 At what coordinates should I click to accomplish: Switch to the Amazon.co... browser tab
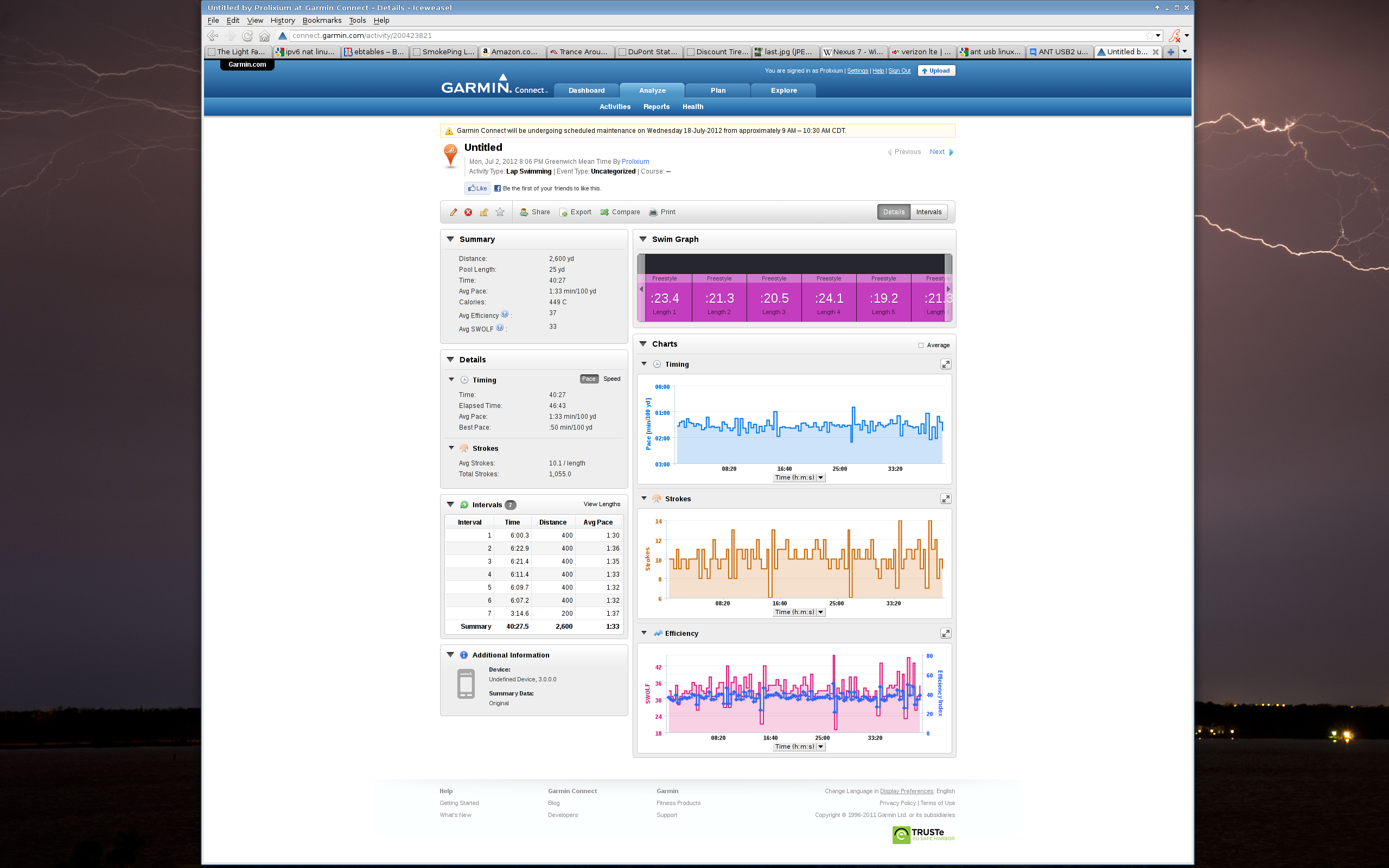pyautogui.click(x=512, y=52)
